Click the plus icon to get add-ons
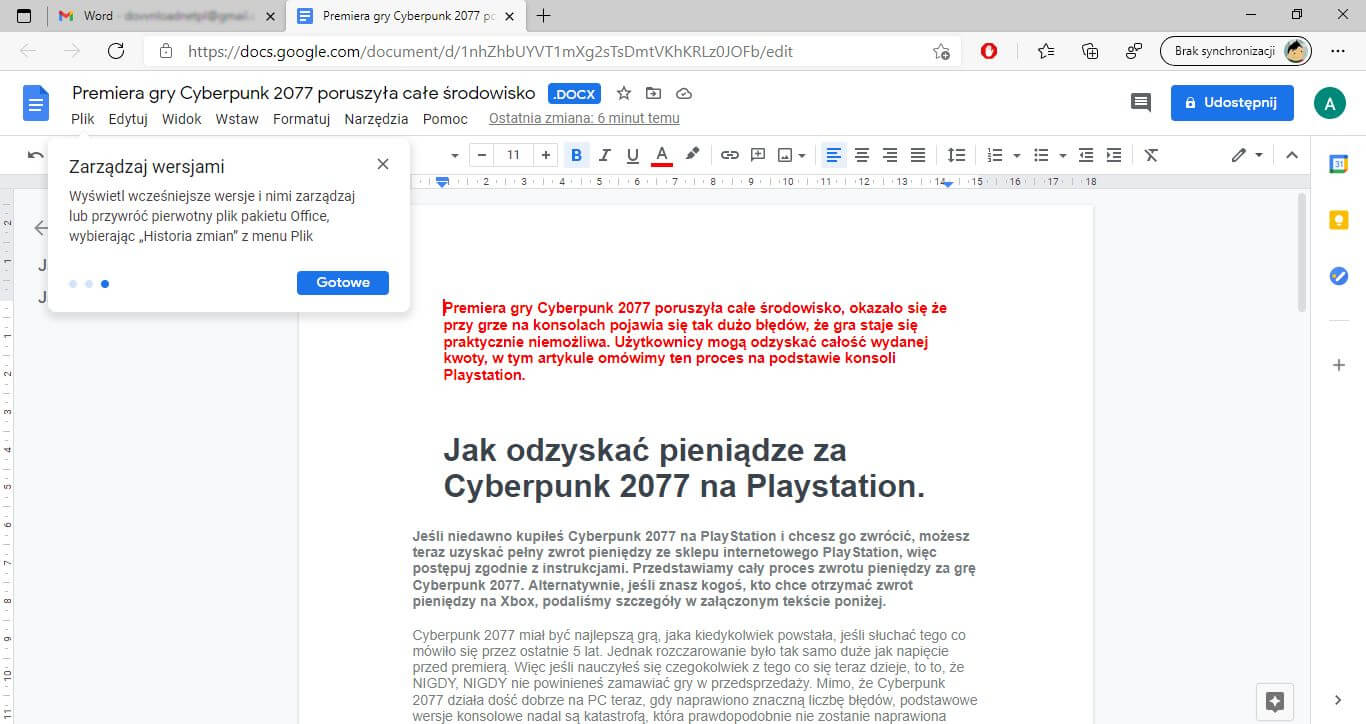Viewport: 1366px width, 724px height. 1339,365
